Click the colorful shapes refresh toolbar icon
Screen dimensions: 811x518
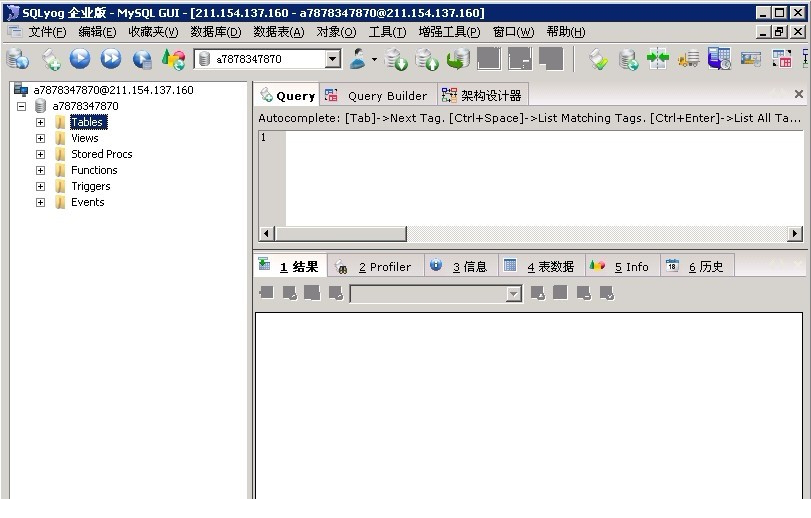pos(173,59)
